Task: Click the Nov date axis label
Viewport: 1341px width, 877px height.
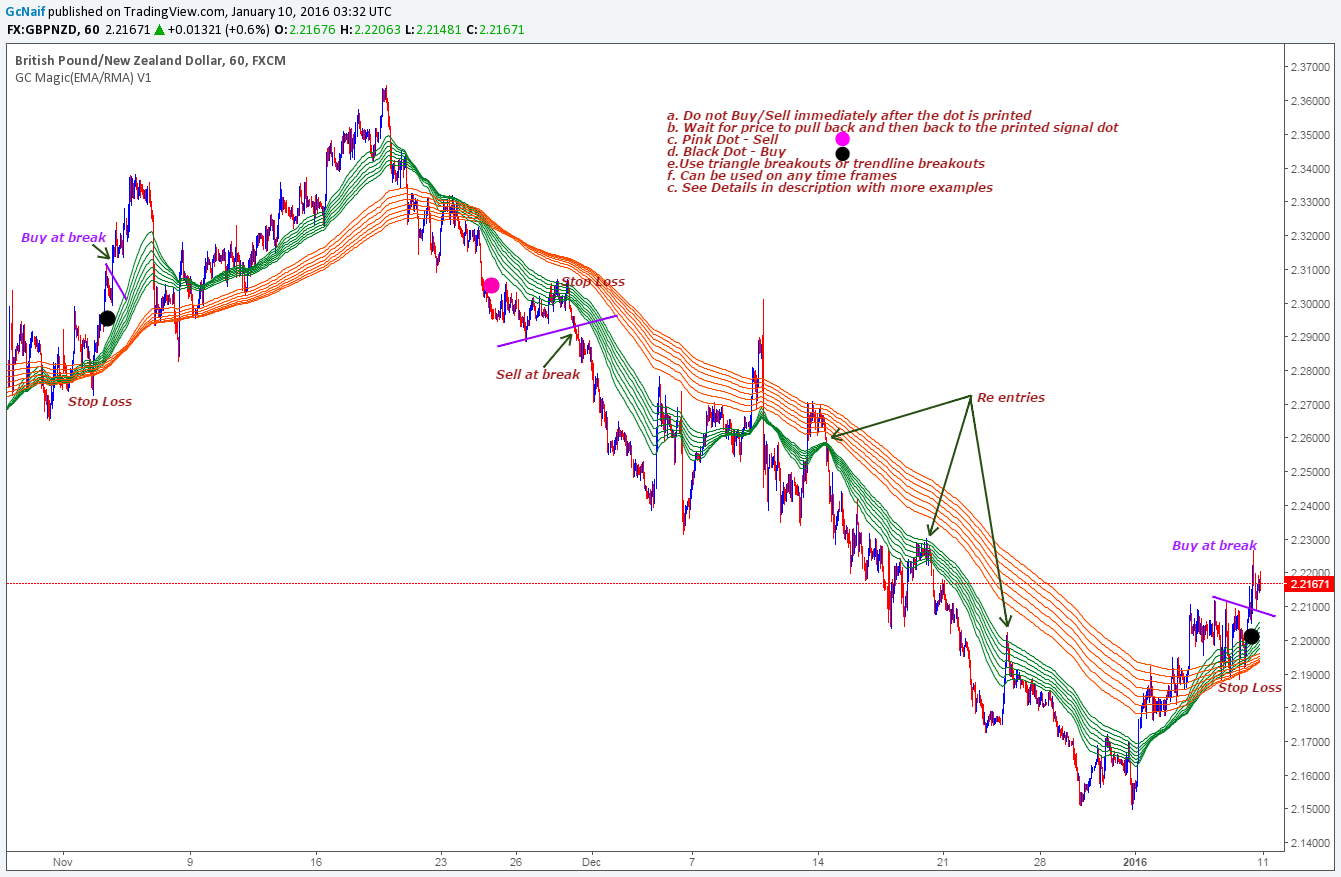Action: click(x=63, y=860)
